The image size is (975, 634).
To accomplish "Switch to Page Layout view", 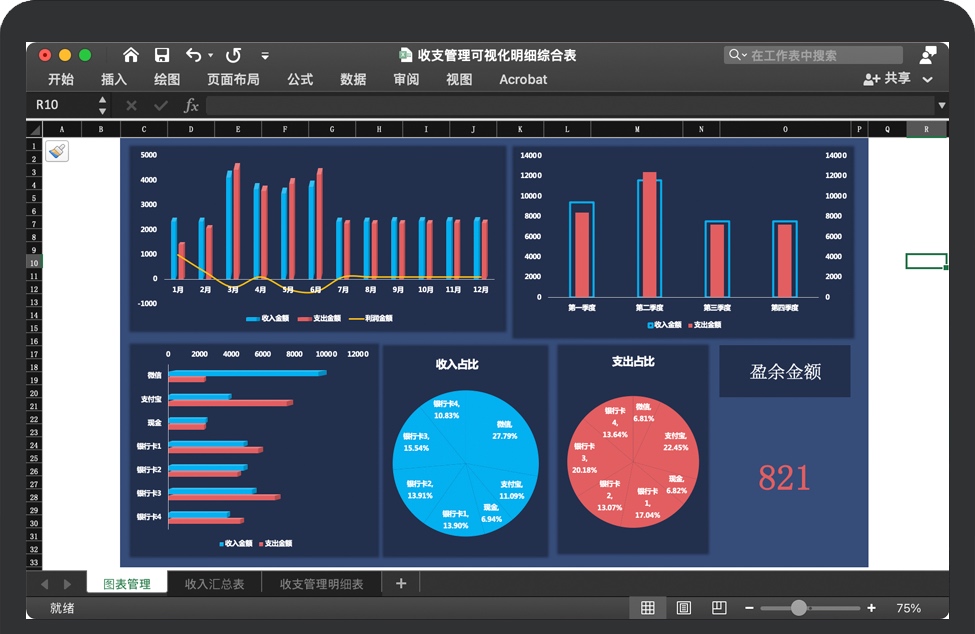I will (684, 608).
